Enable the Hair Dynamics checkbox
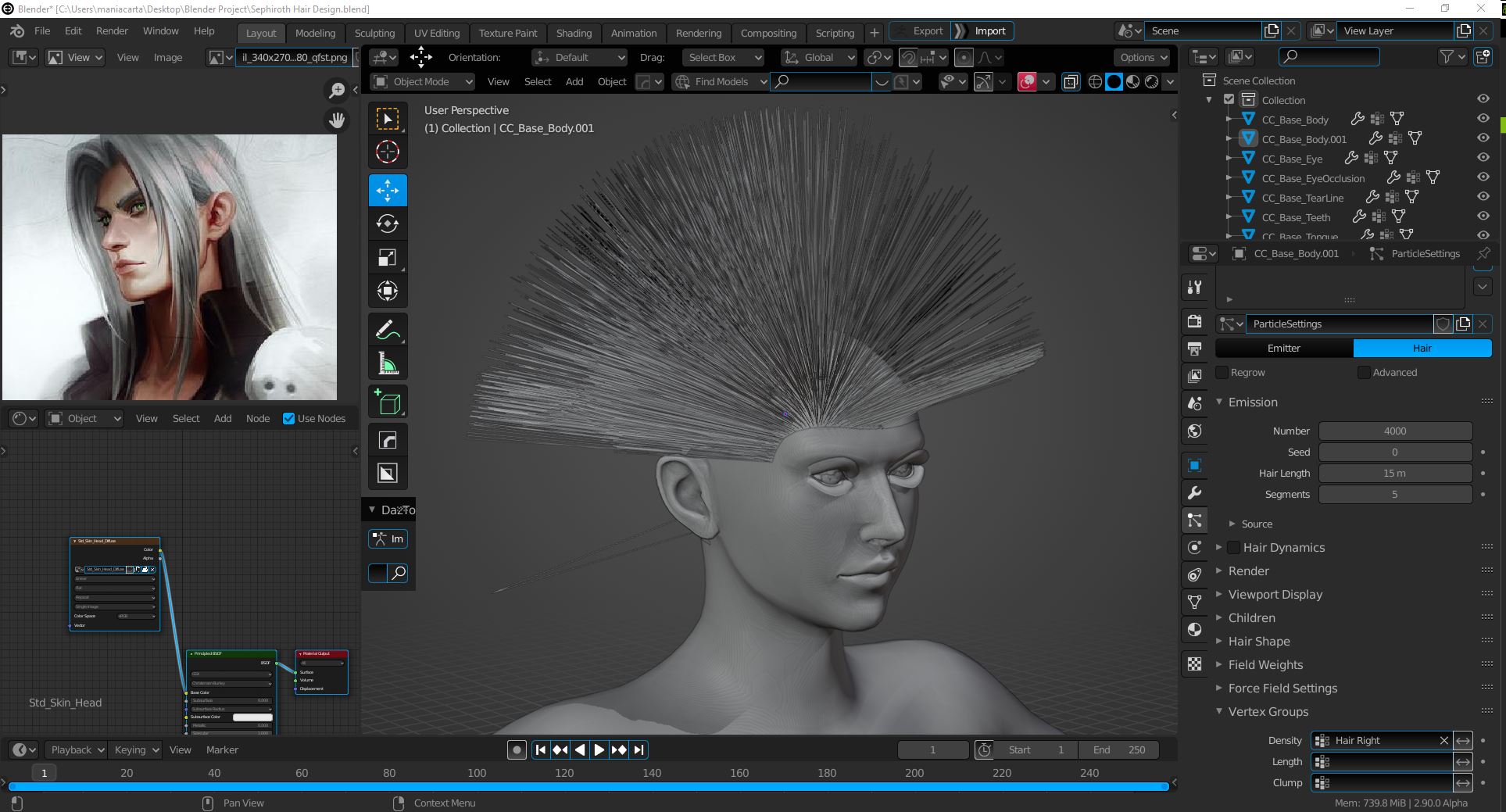 tap(1233, 547)
